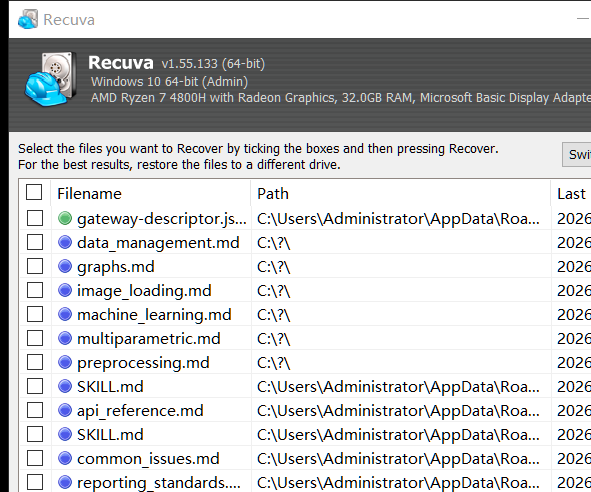
Task: Click the C:\?\ path of machine_learning.md
Action: click(274, 315)
